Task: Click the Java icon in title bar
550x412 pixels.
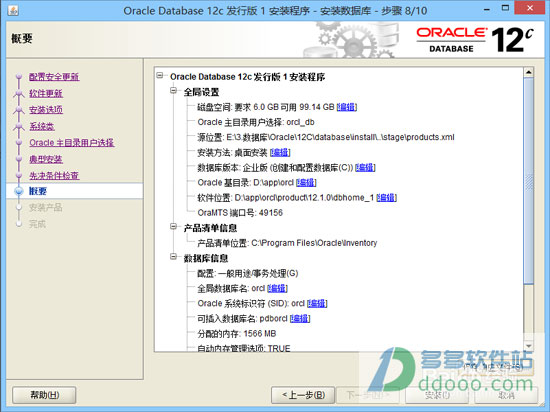Action: pyautogui.click(x=13, y=10)
